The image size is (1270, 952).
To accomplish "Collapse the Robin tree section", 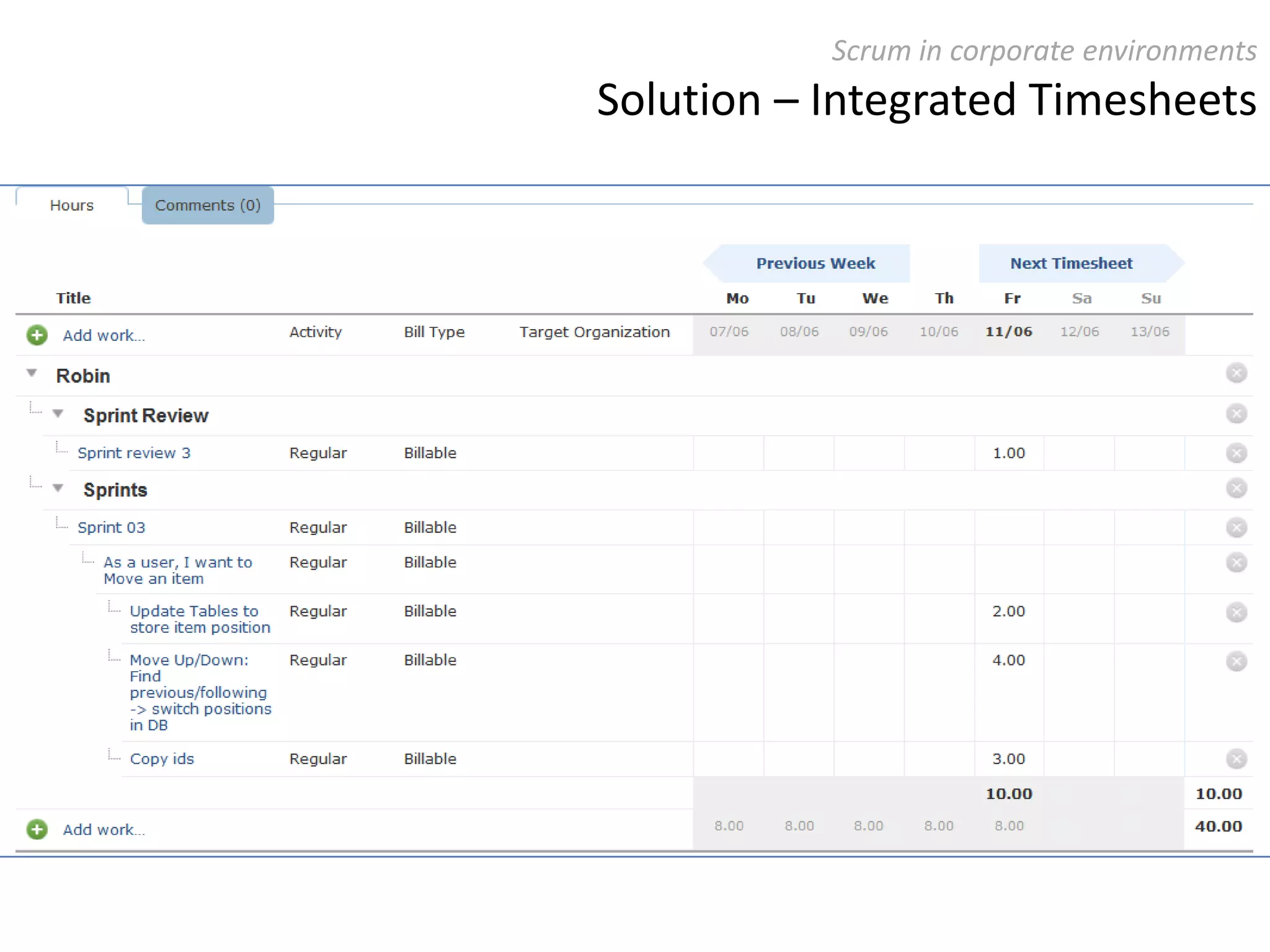I will (x=32, y=373).
